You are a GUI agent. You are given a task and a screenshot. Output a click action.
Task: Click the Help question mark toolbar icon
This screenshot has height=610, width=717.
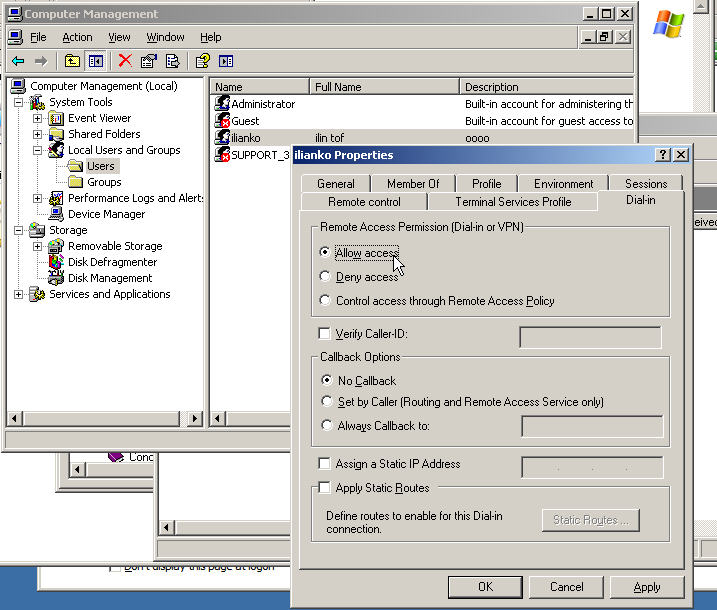pos(203,61)
